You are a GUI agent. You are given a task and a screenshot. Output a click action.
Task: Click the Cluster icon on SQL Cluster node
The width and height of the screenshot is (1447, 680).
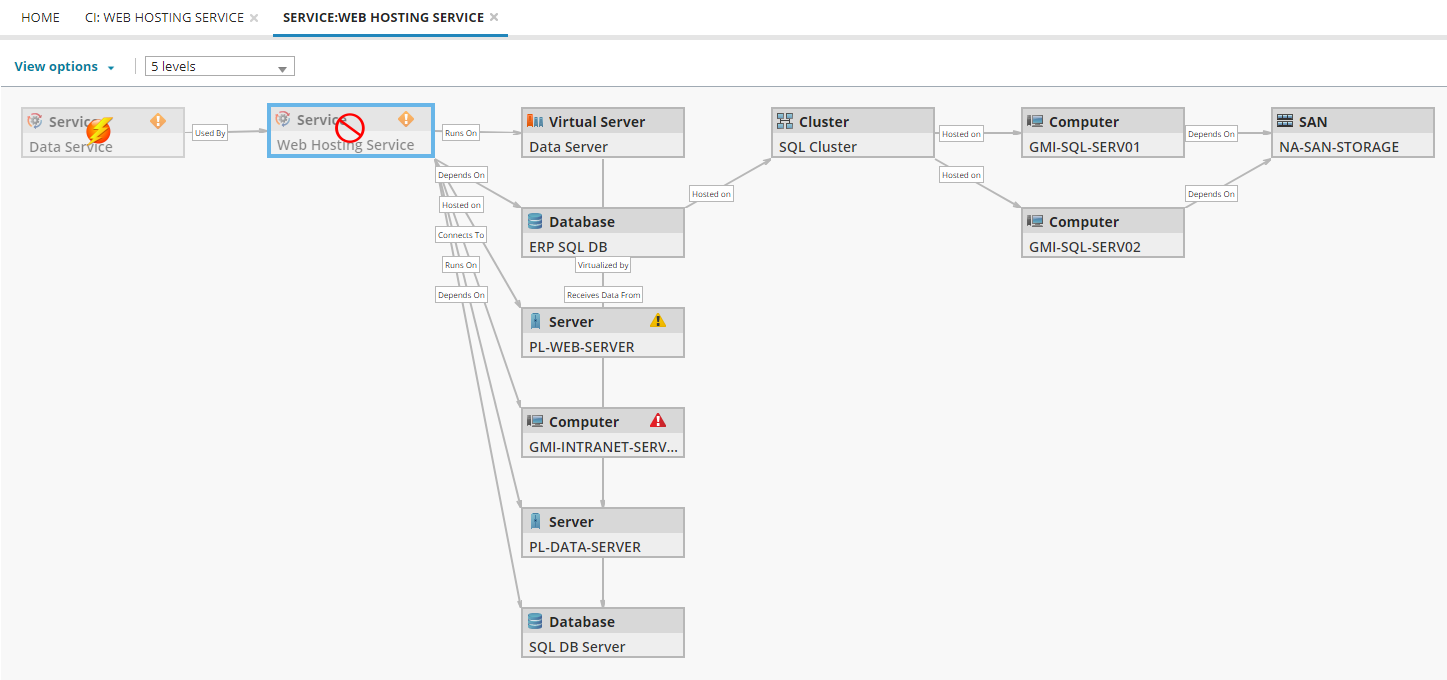click(786, 121)
